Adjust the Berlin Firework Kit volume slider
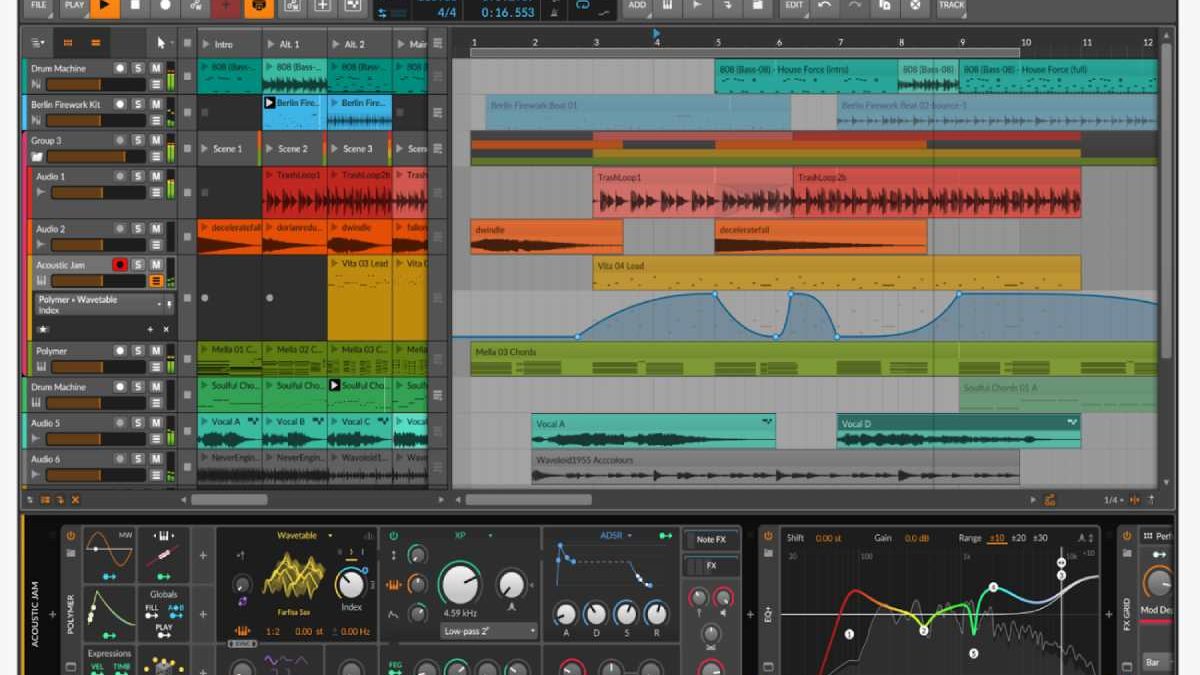 click(96, 121)
